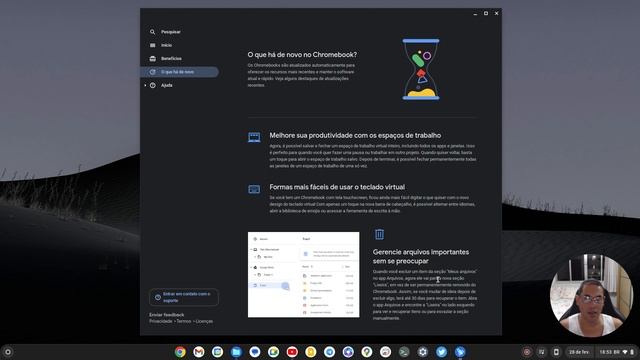Click the laptop workspaces icon
Image resolution: width=640 pixels, height=360 pixels.
(254, 137)
